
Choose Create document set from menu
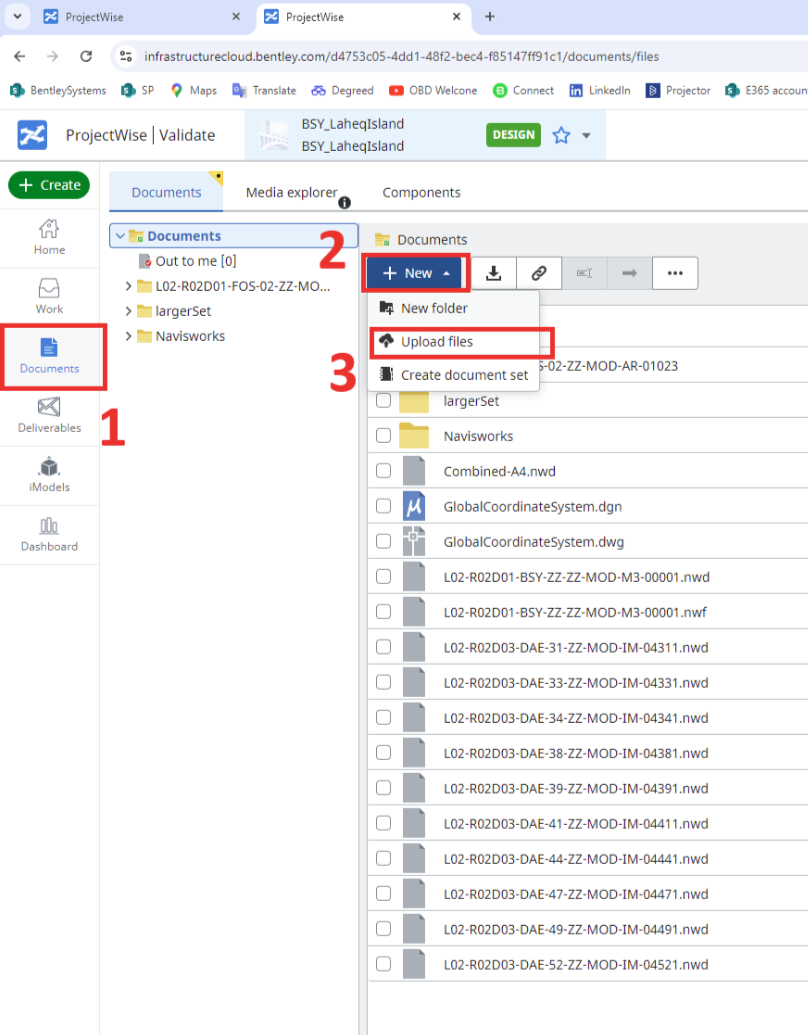click(453, 375)
